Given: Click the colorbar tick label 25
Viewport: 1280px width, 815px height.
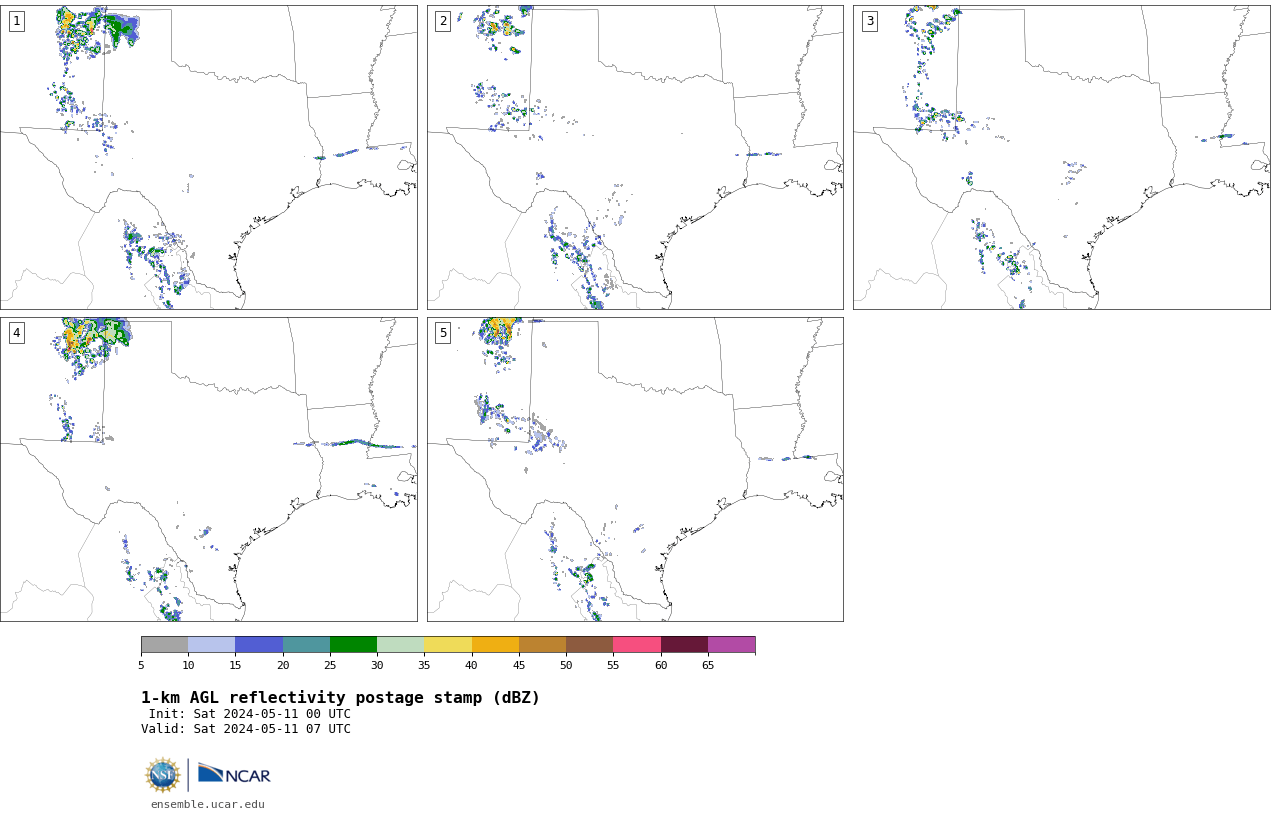Looking at the screenshot, I should pyautogui.click(x=330, y=665).
